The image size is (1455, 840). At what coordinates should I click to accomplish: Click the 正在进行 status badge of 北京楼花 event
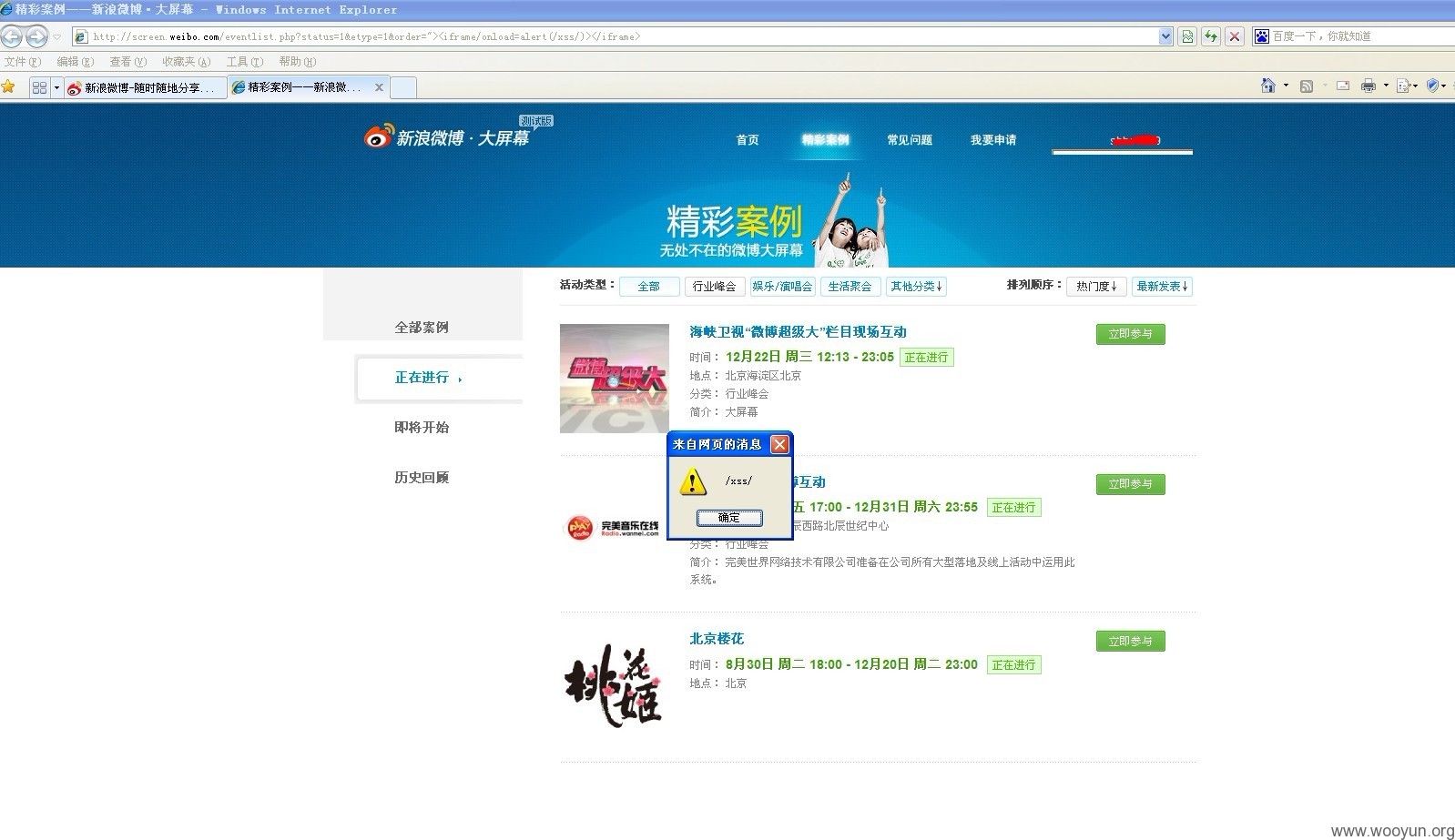(x=1013, y=665)
